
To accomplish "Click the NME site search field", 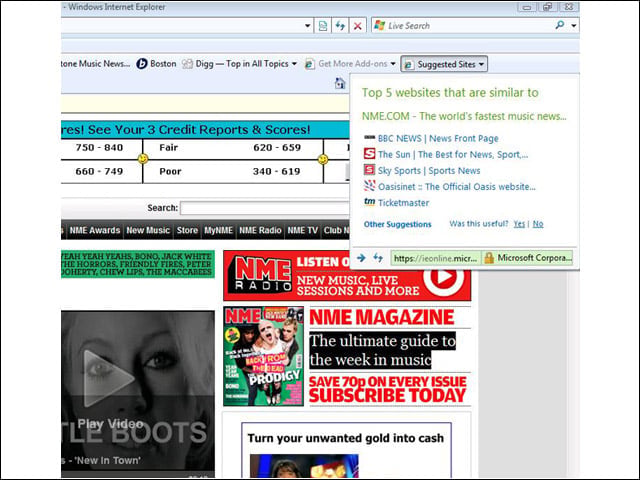I will coord(265,208).
